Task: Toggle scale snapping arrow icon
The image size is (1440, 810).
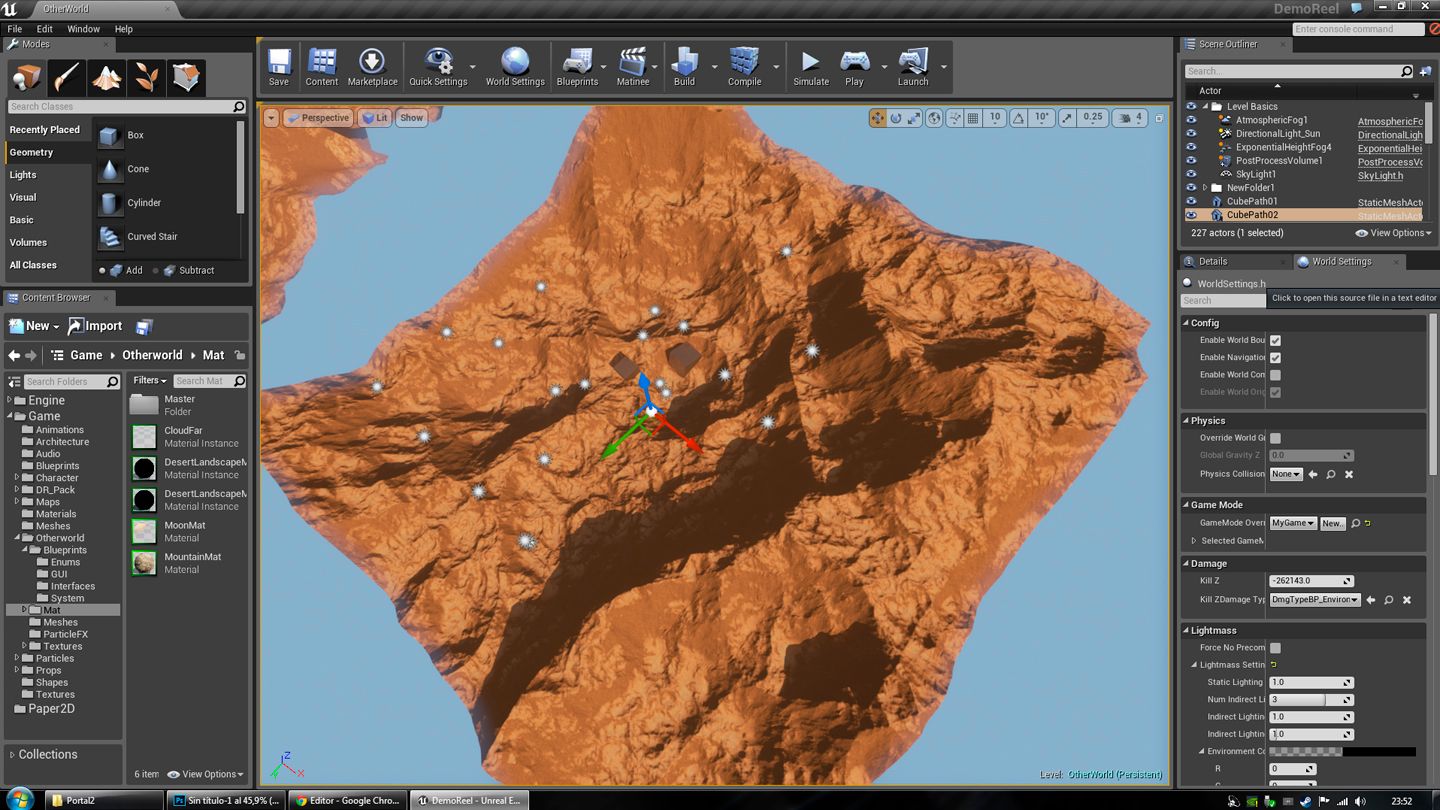Action: coord(1067,118)
